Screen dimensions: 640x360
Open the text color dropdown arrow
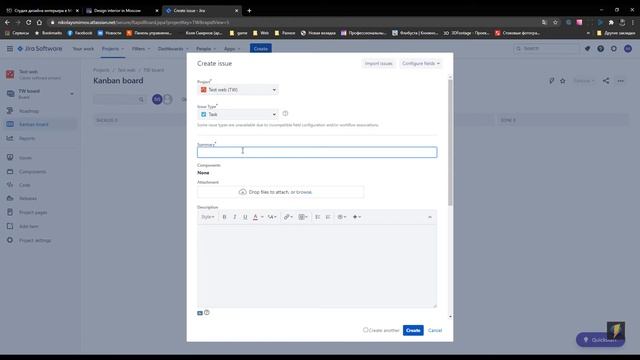(x=262, y=217)
